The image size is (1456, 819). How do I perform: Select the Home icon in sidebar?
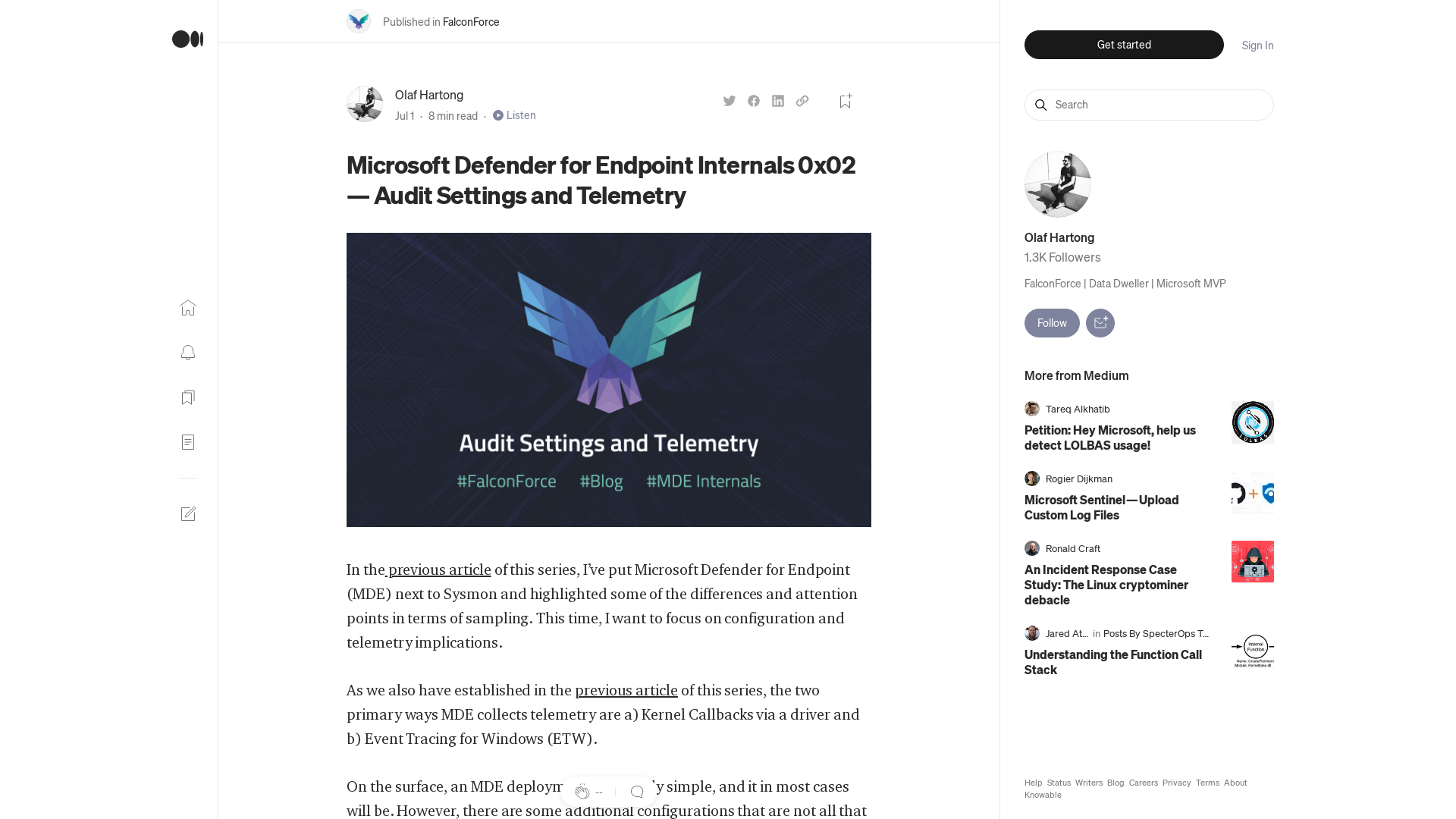click(187, 308)
